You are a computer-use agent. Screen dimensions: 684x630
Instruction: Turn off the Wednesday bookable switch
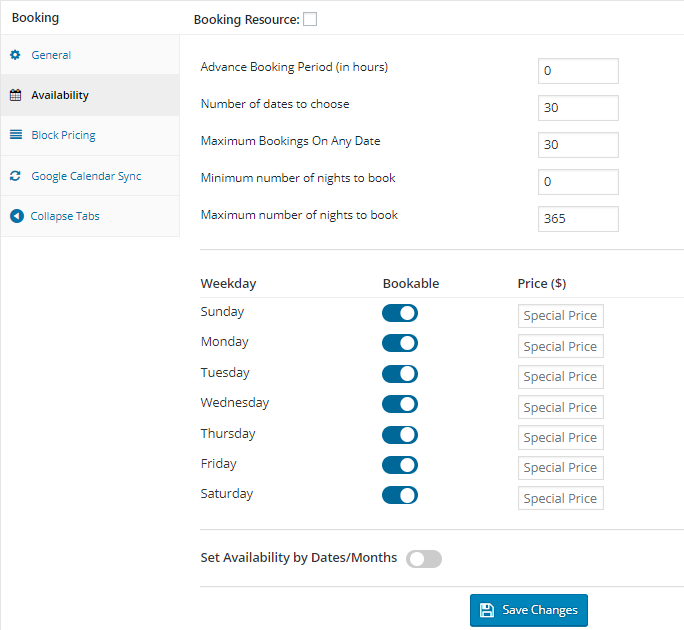point(400,404)
